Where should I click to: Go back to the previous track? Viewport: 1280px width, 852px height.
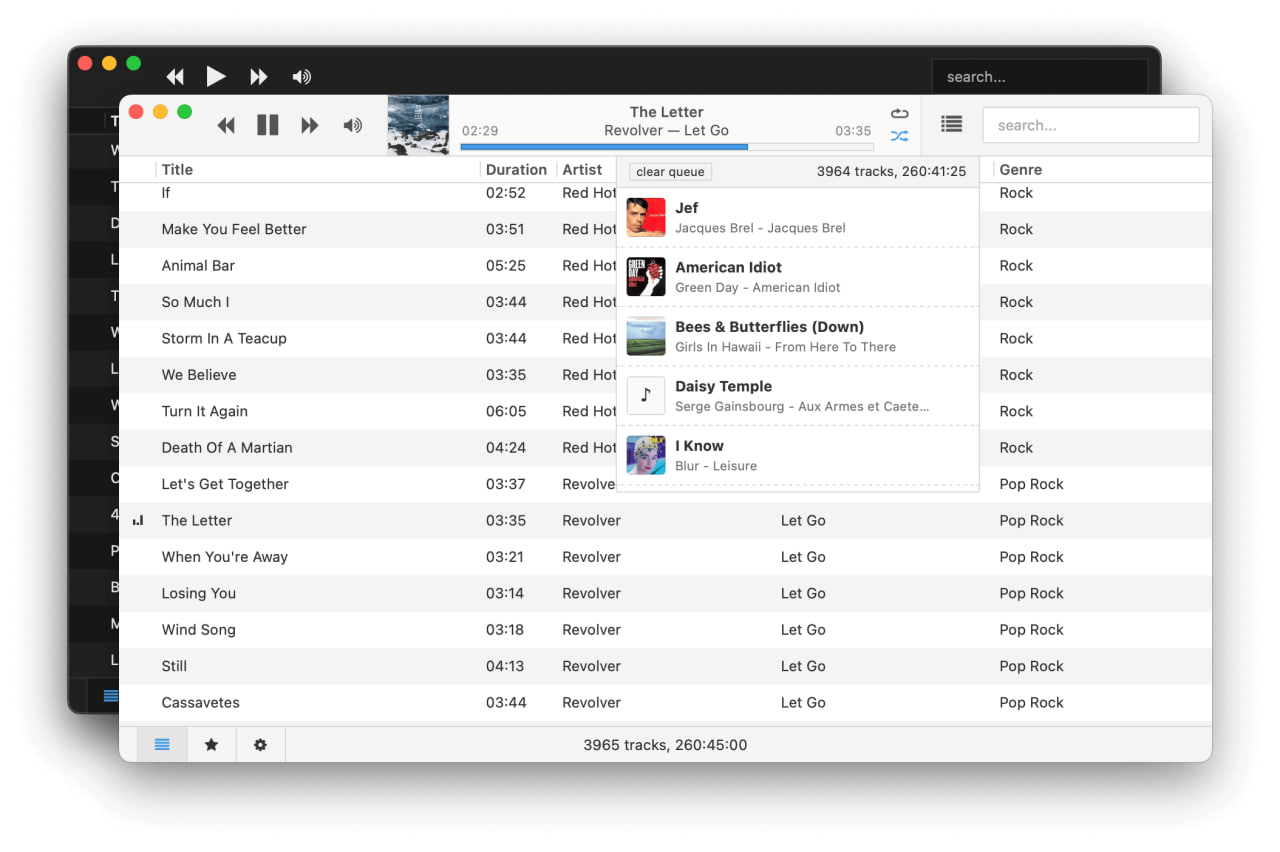(x=226, y=125)
